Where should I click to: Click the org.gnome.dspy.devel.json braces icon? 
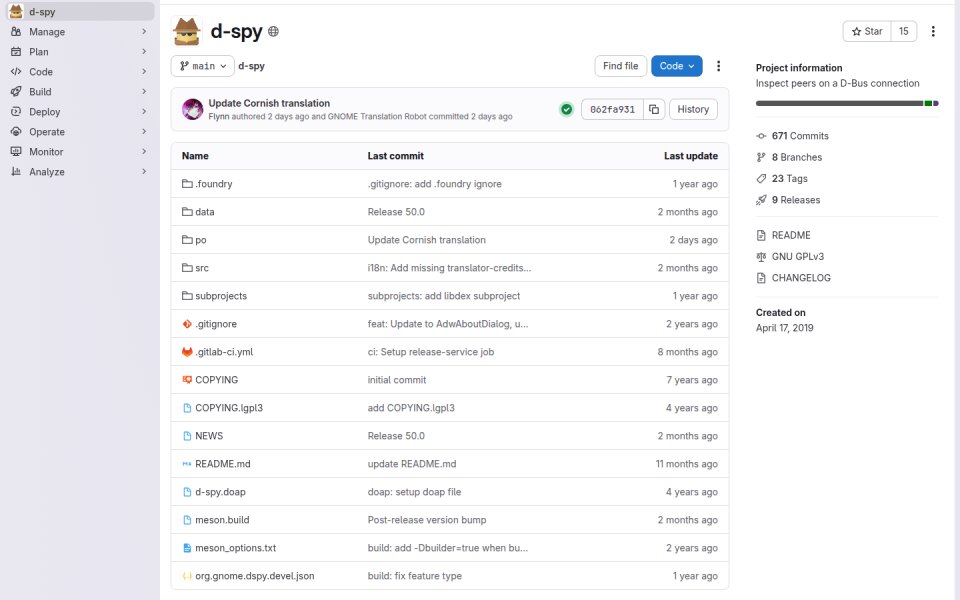(187, 576)
